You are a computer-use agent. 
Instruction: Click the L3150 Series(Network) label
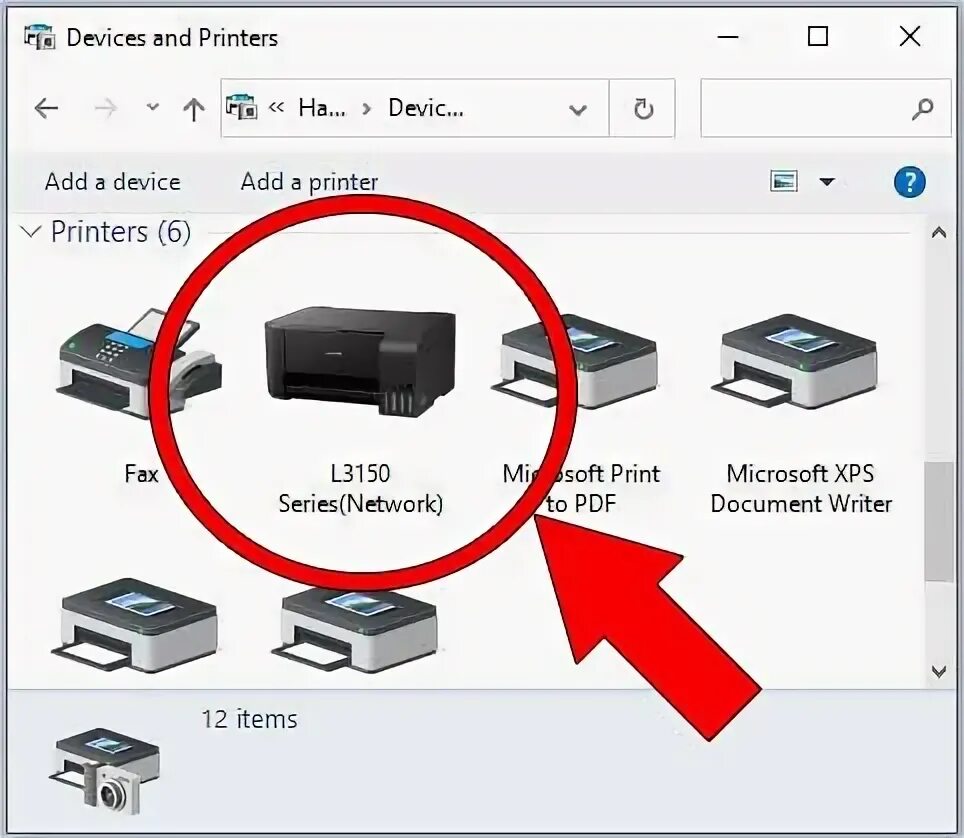(361, 489)
